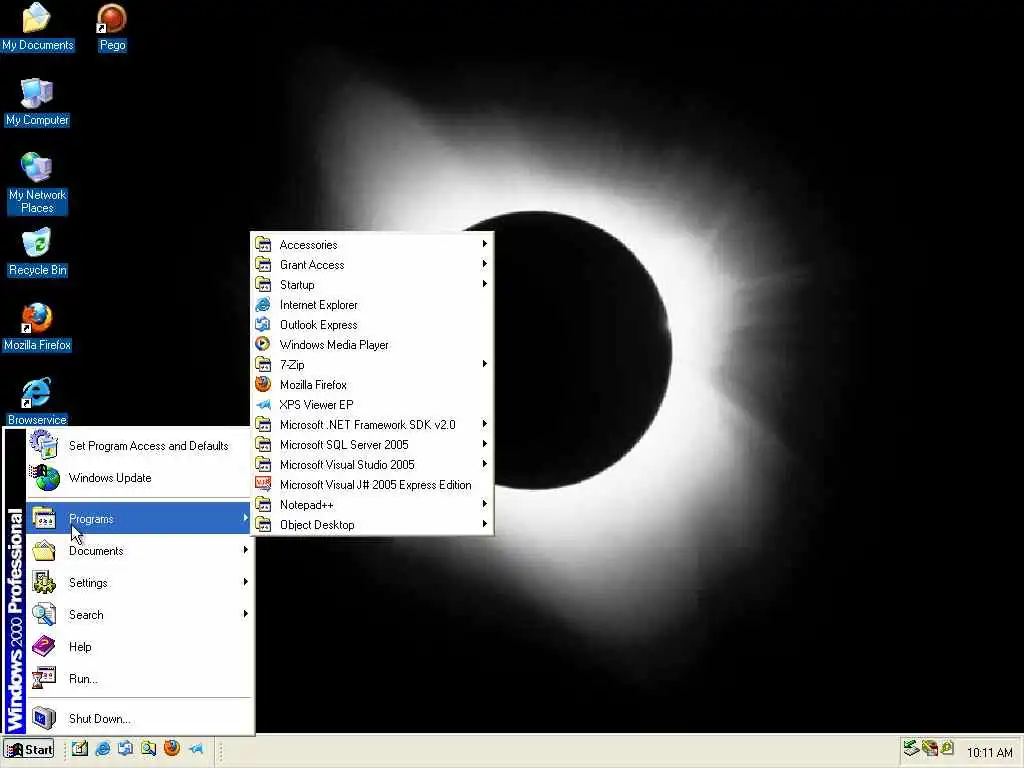The image size is (1024, 768).
Task: Expand Microsoft SQL Server 2005 submenu arrow
Action: pos(485,444)
